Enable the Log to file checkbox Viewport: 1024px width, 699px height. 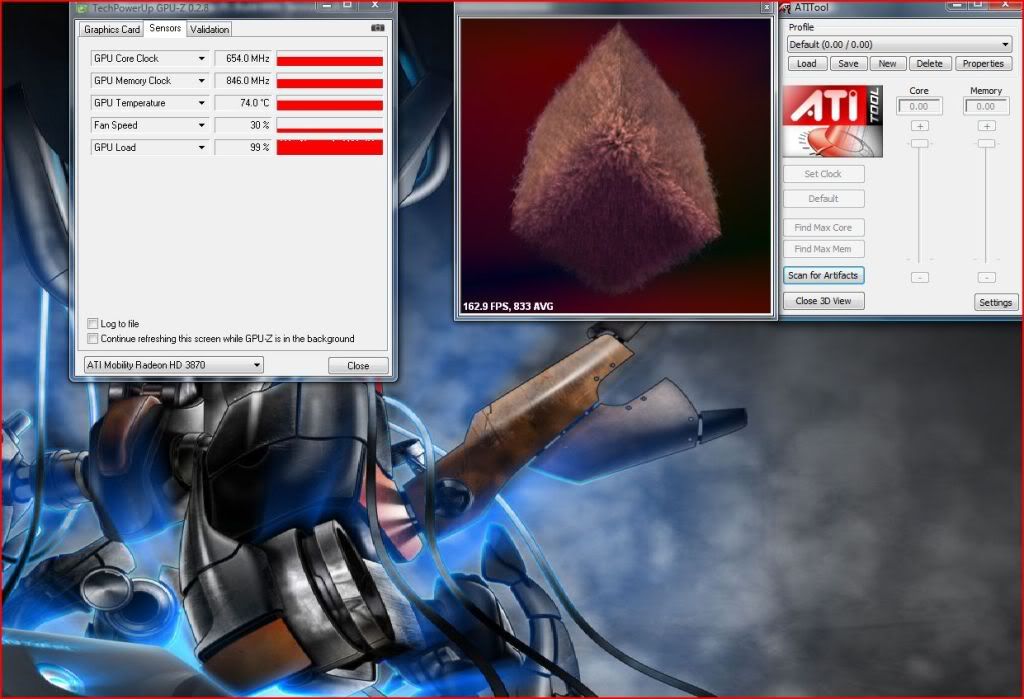coord(93,324)
